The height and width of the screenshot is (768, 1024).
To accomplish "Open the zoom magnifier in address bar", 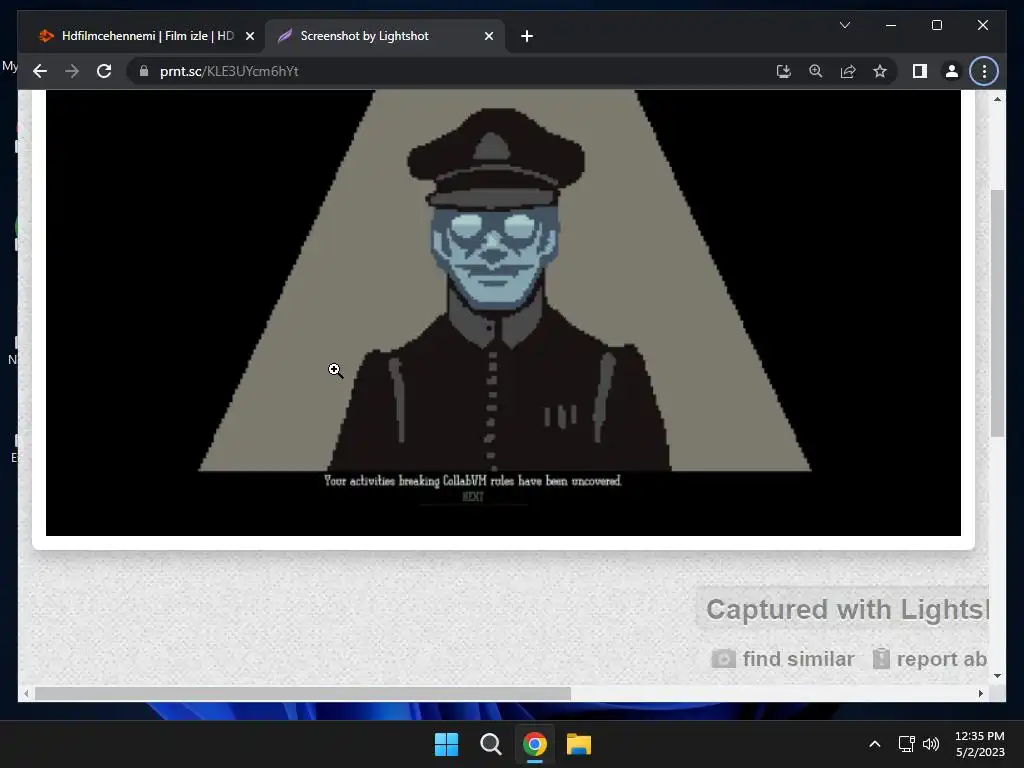I will [816, 71].
